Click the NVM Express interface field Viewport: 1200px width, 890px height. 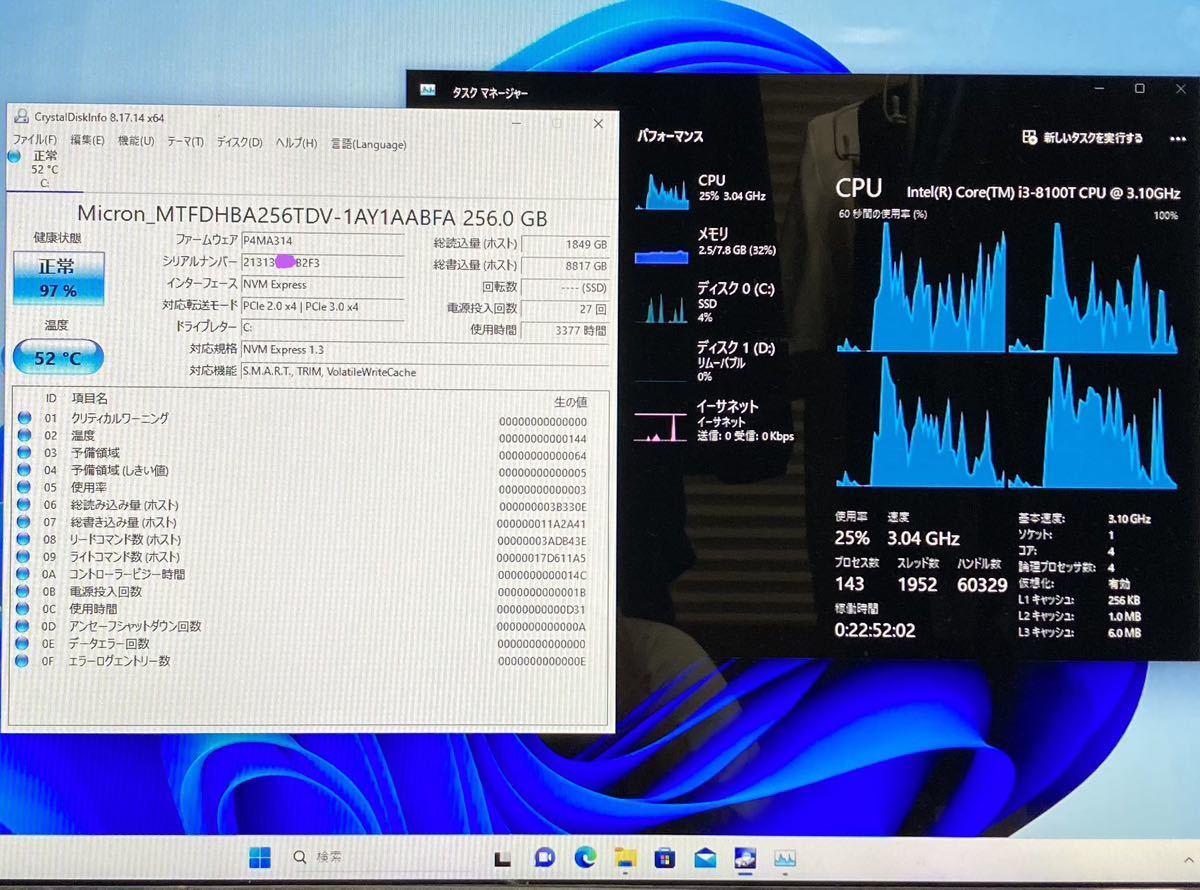pos(322,284)
